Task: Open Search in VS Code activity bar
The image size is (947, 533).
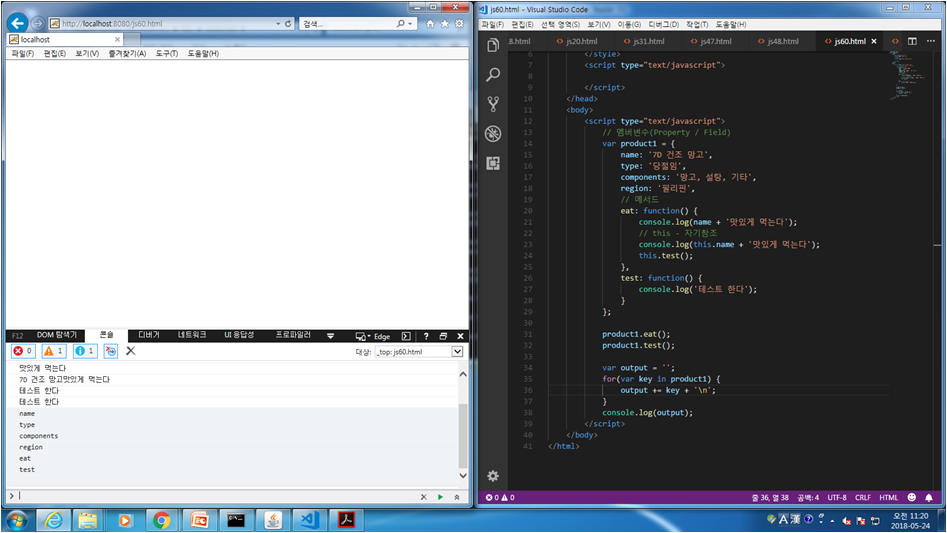Action: 493,74
